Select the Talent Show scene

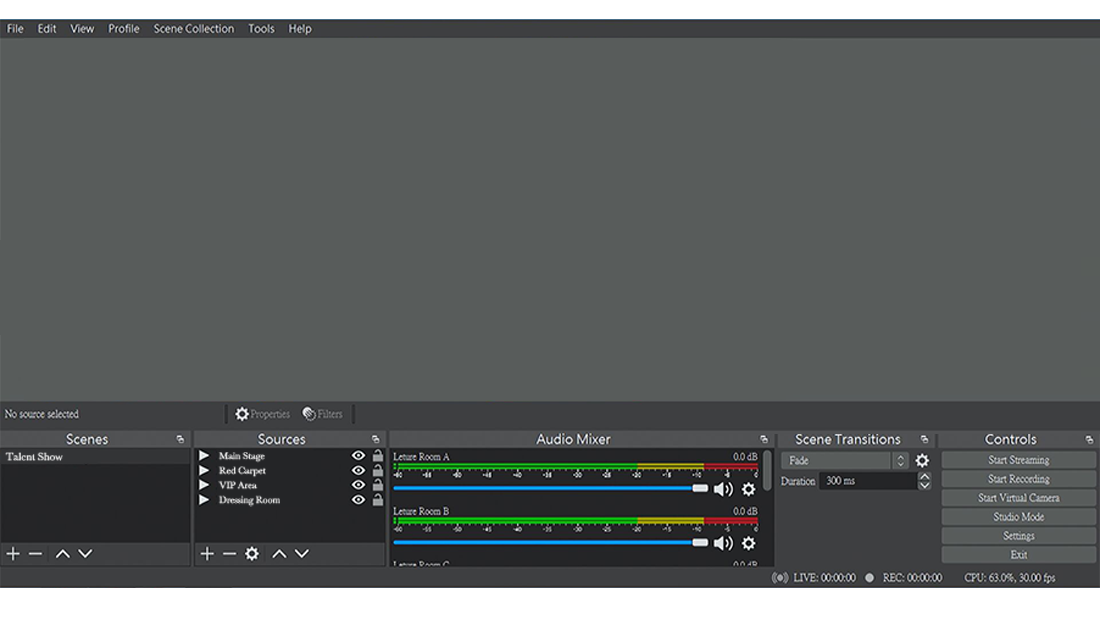coord(95,457)
